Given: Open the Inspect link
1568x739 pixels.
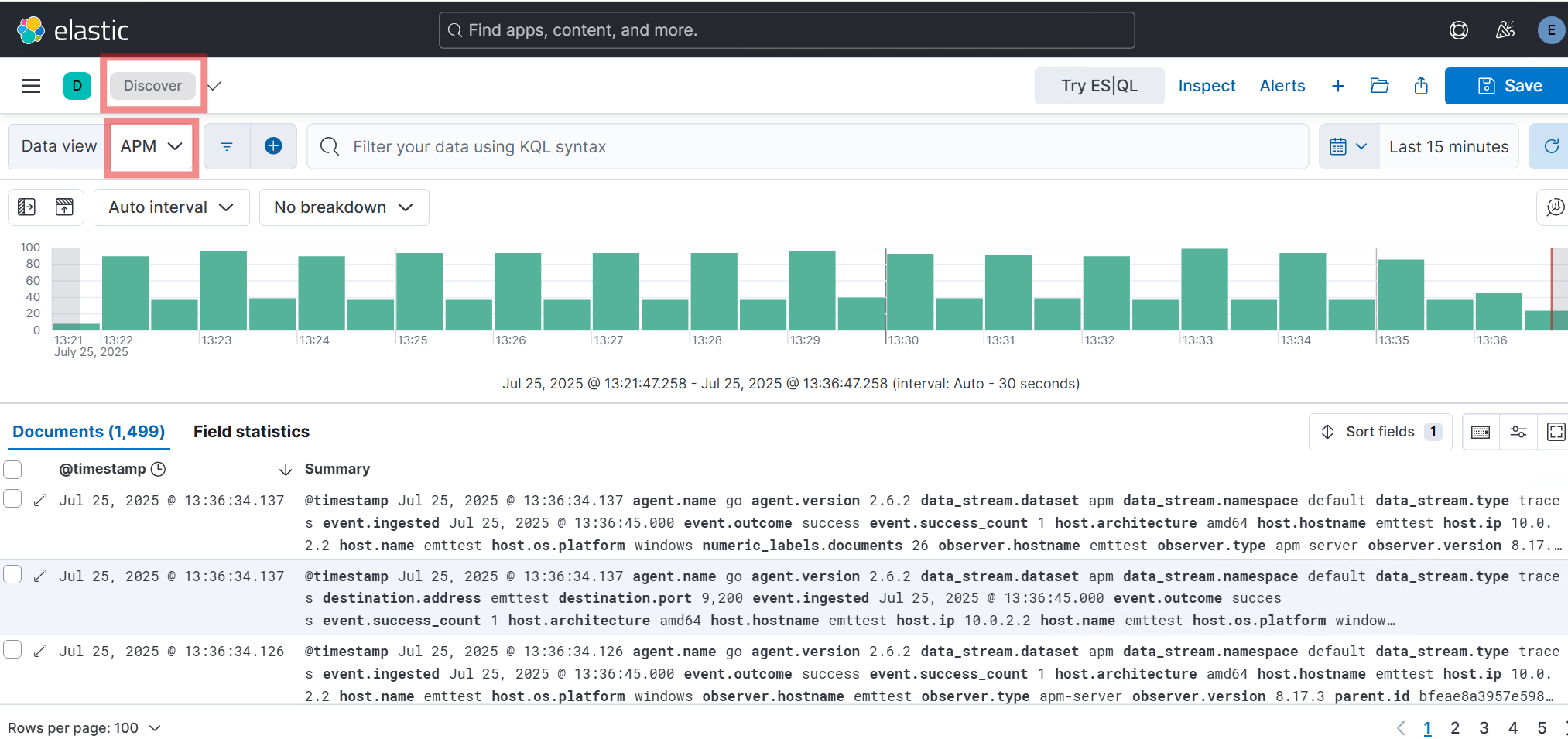Looking at the screenshot, I should tap(1207, 86).
